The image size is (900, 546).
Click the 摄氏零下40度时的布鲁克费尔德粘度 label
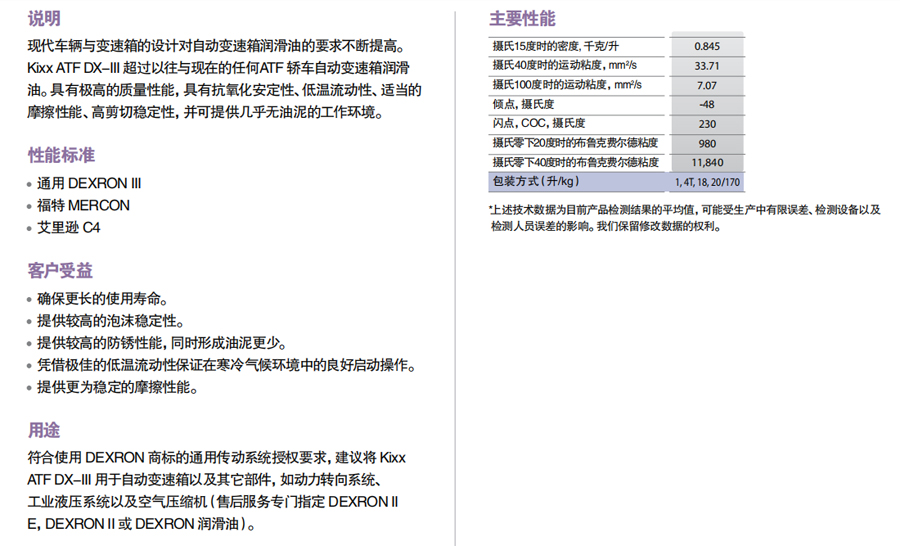tap(575, 162)
